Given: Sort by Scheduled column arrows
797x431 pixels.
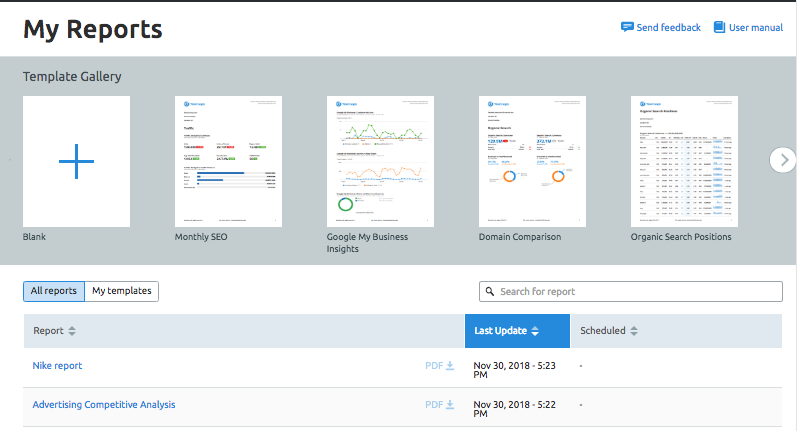Looking at the screenshot, I should click(634, 331).
